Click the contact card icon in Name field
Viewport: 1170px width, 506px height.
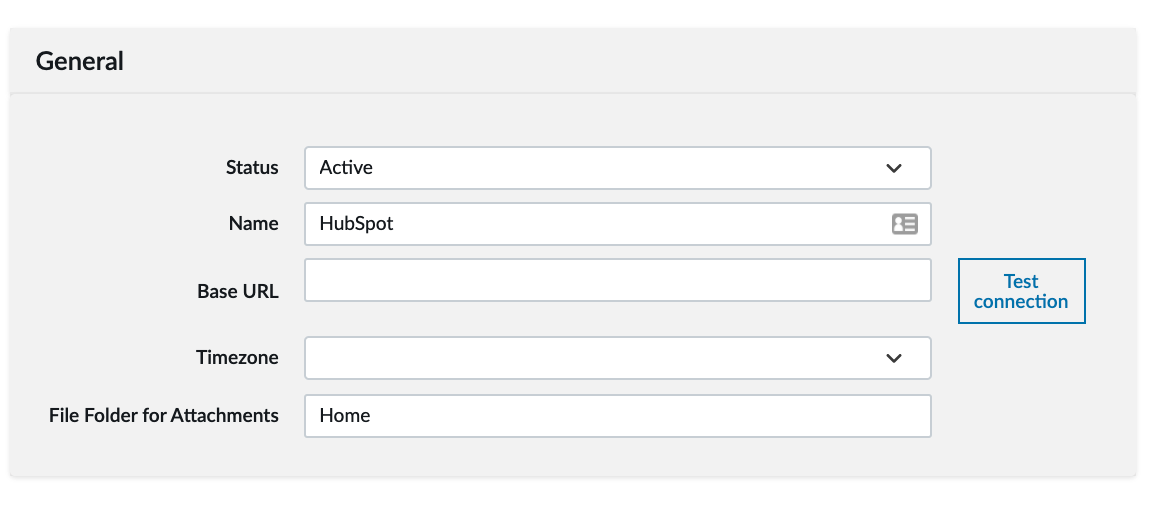[904, 224]
